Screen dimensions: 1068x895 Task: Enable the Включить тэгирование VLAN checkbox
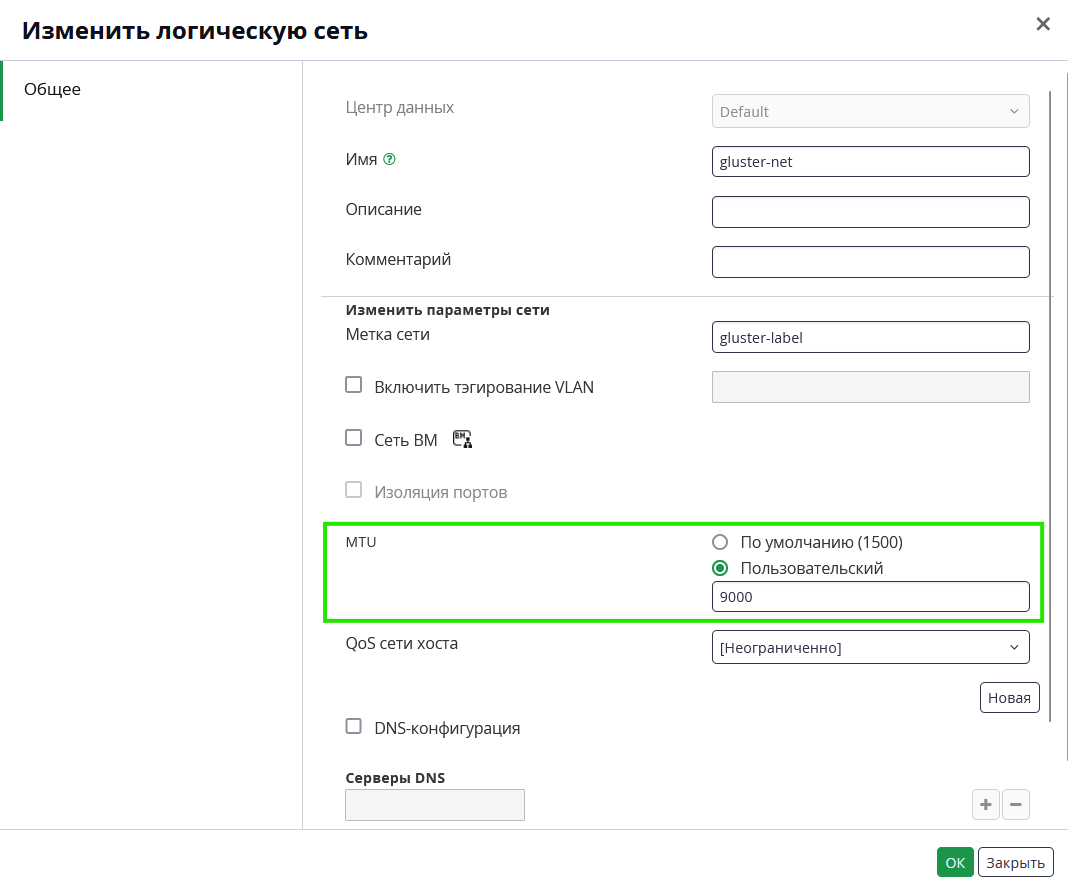(354, 386)
